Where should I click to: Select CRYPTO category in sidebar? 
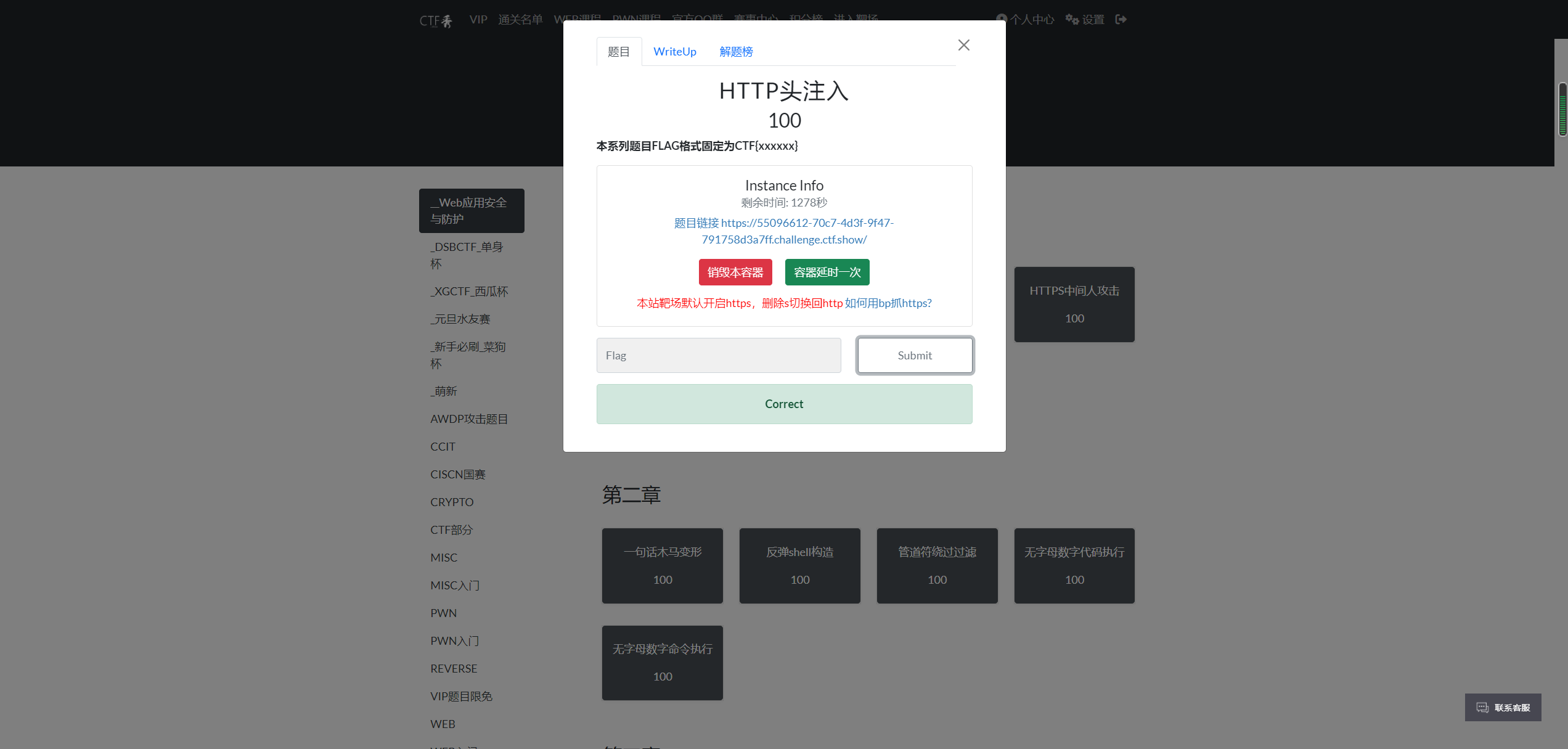pos(452,502)
